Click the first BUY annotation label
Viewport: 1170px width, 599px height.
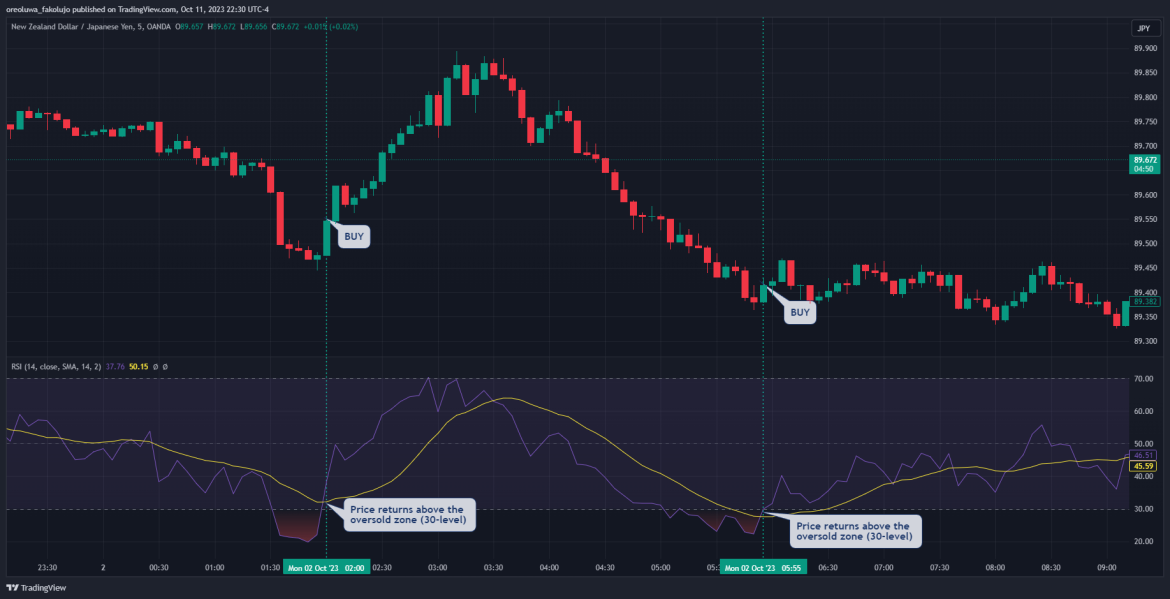pos(352,236)
